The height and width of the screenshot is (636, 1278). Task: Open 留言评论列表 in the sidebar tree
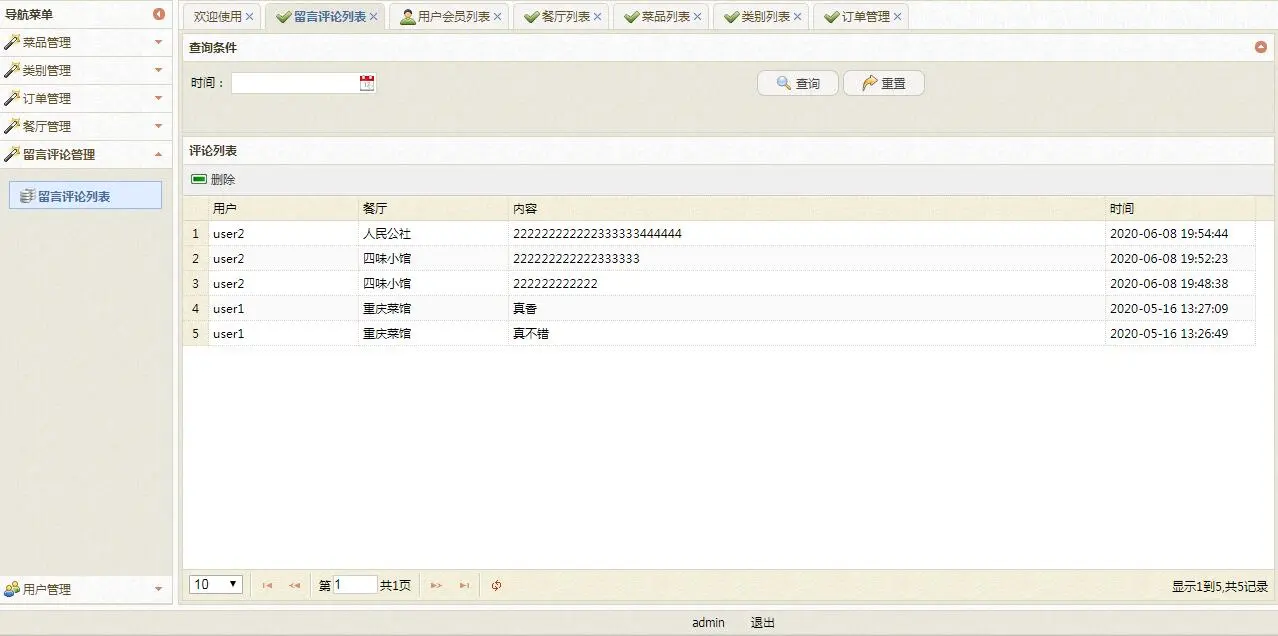point(85,196)
